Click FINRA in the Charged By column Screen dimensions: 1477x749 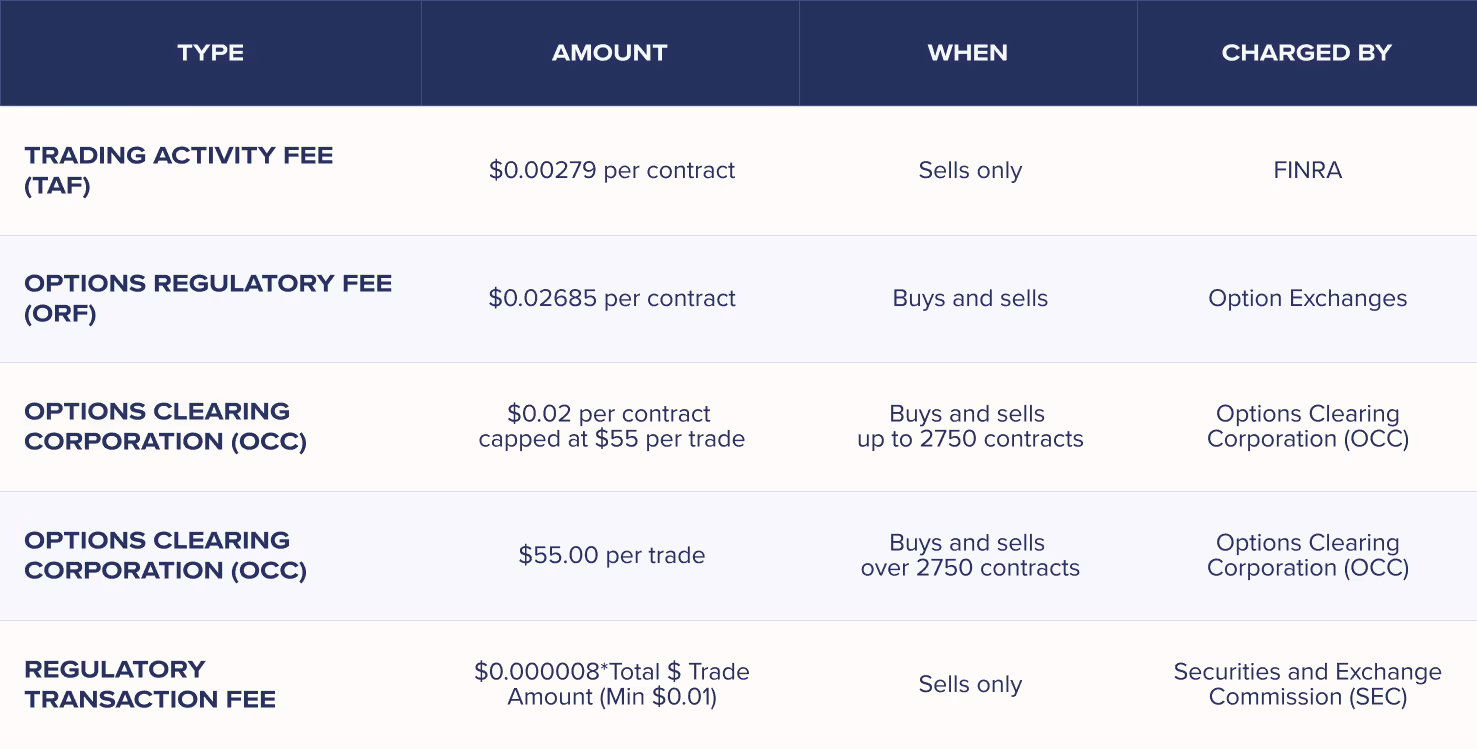1307,170
